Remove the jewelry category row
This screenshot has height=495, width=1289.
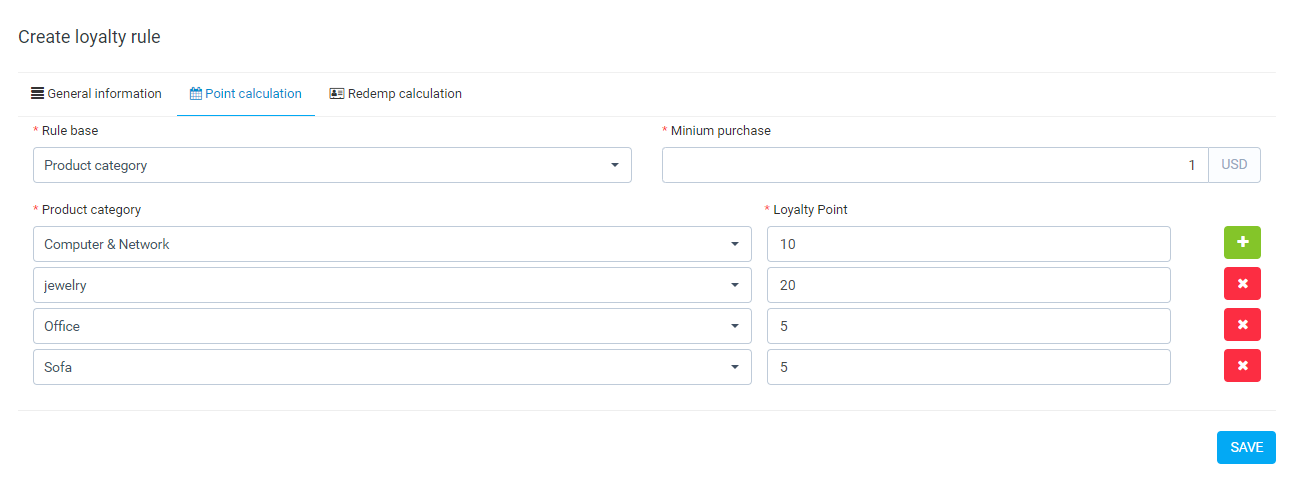[1242, 284]
